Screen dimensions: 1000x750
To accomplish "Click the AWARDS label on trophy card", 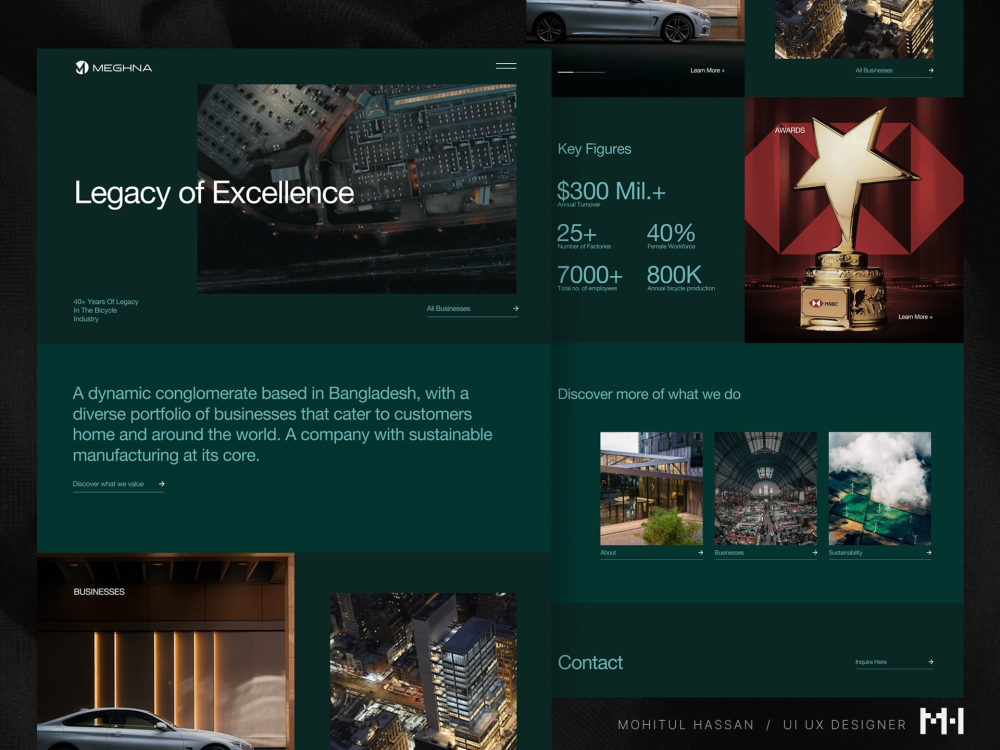I will [x=790, y=130].
